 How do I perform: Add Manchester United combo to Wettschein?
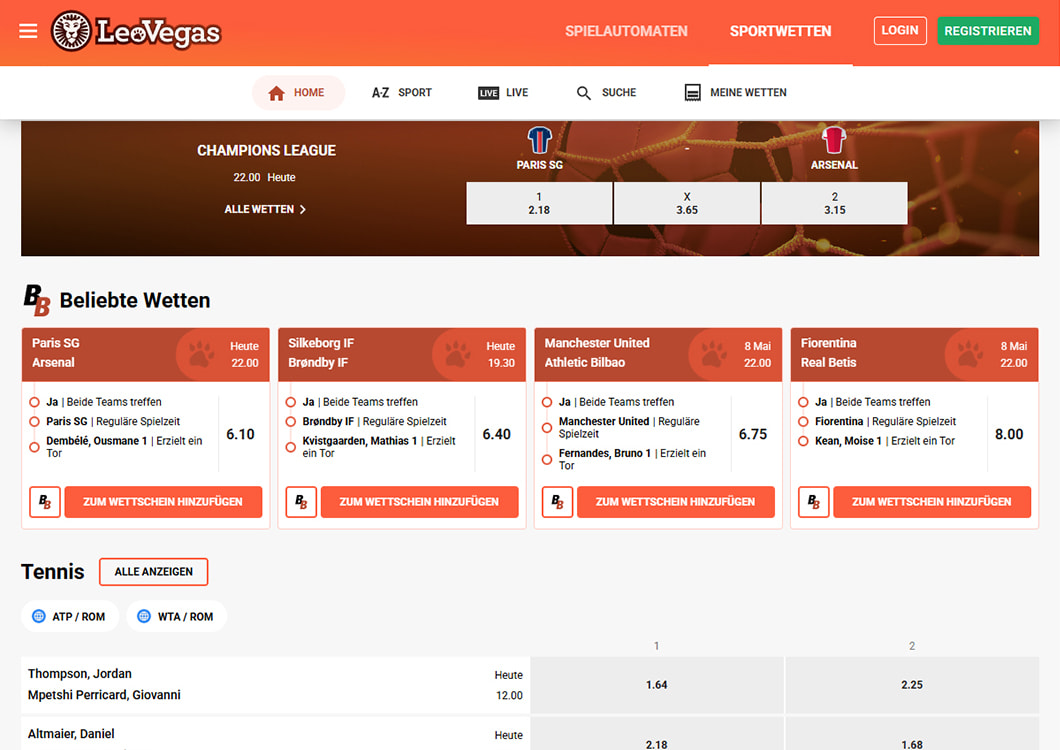(x=675, y=502)
